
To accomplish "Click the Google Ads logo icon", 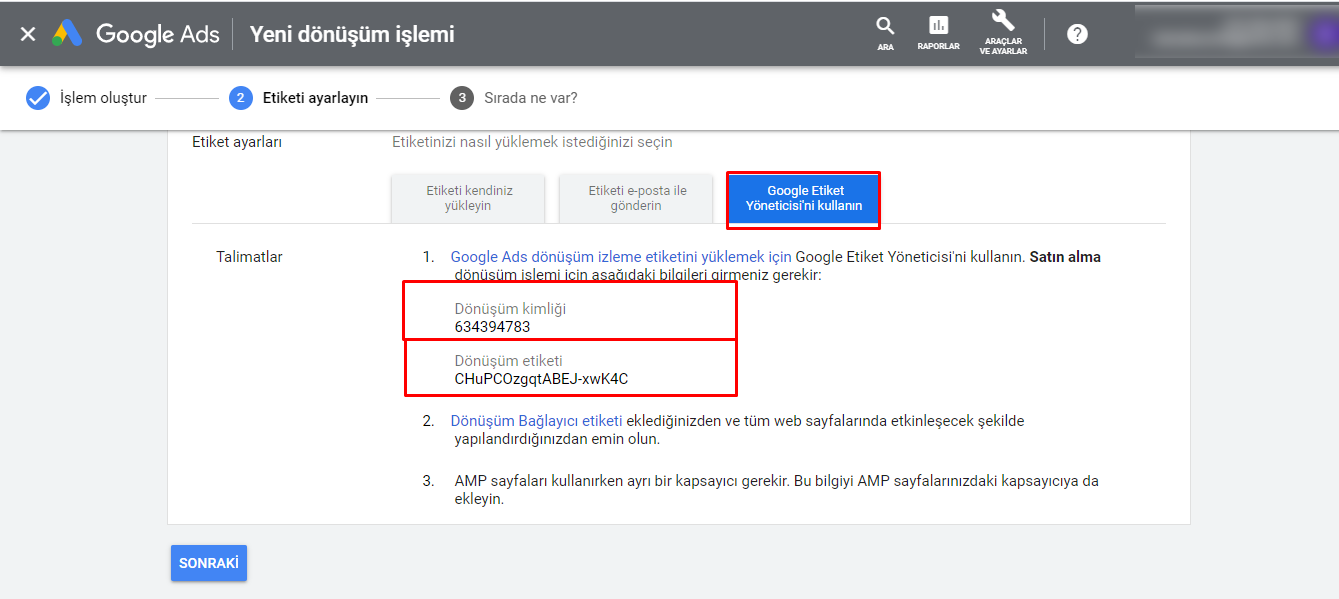I will (x=68, y=34).
